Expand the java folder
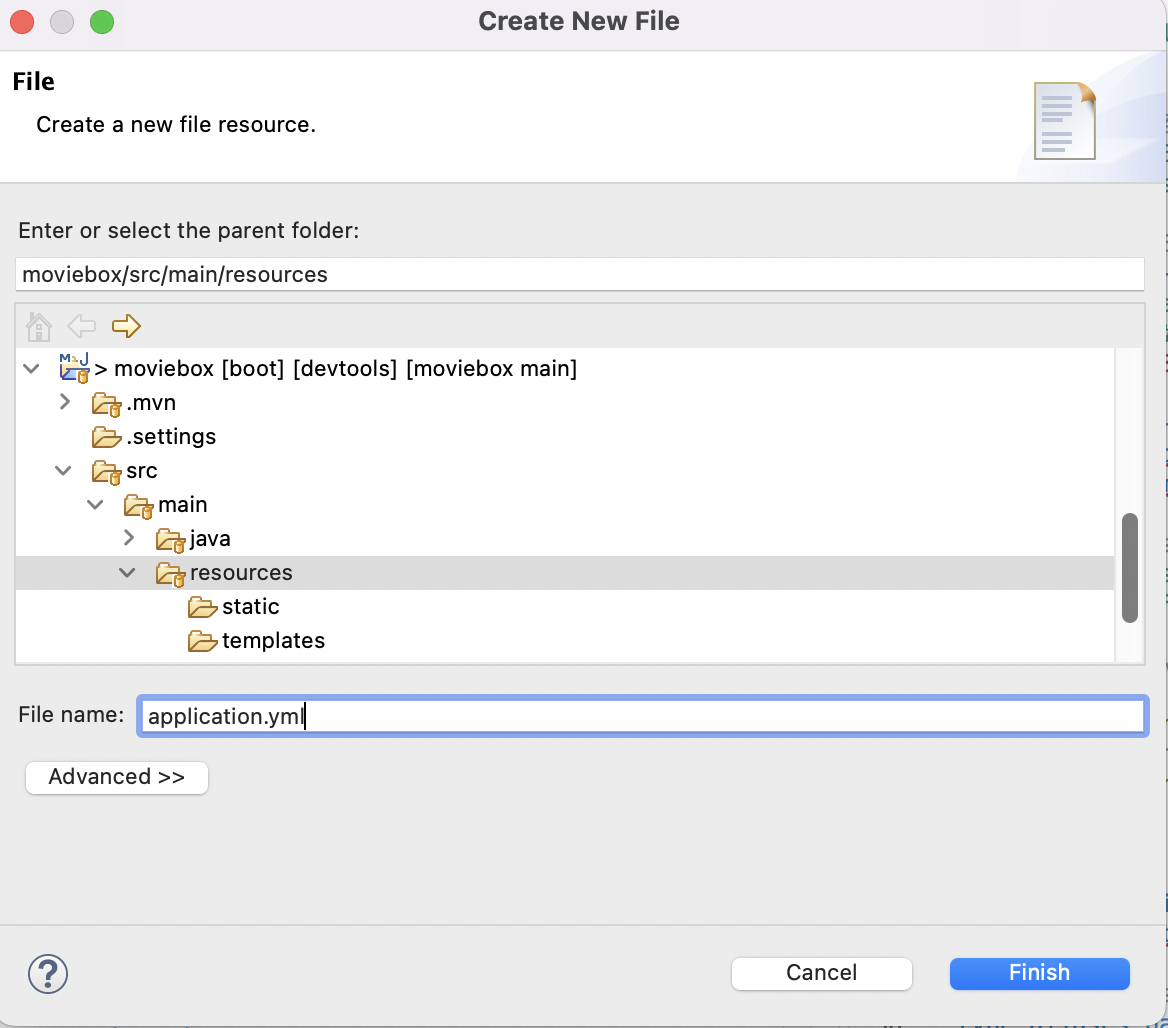Image resolution: width=1168 pixels, height=1028 pixels. click(x=128, y=538)
